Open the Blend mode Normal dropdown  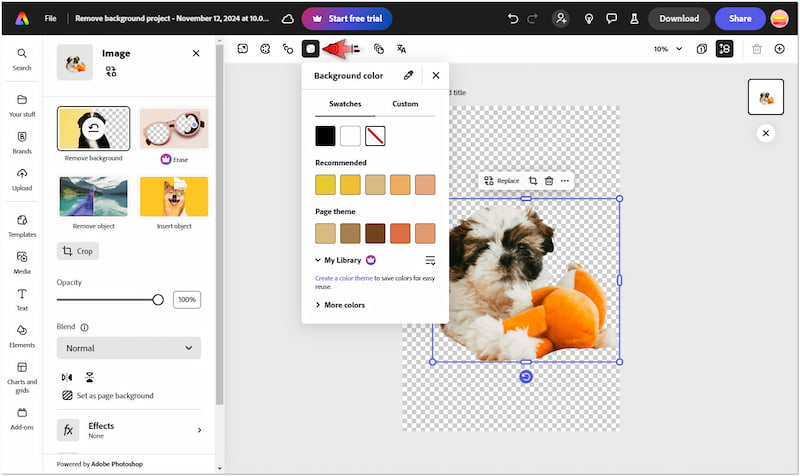(x=128, y=348)
